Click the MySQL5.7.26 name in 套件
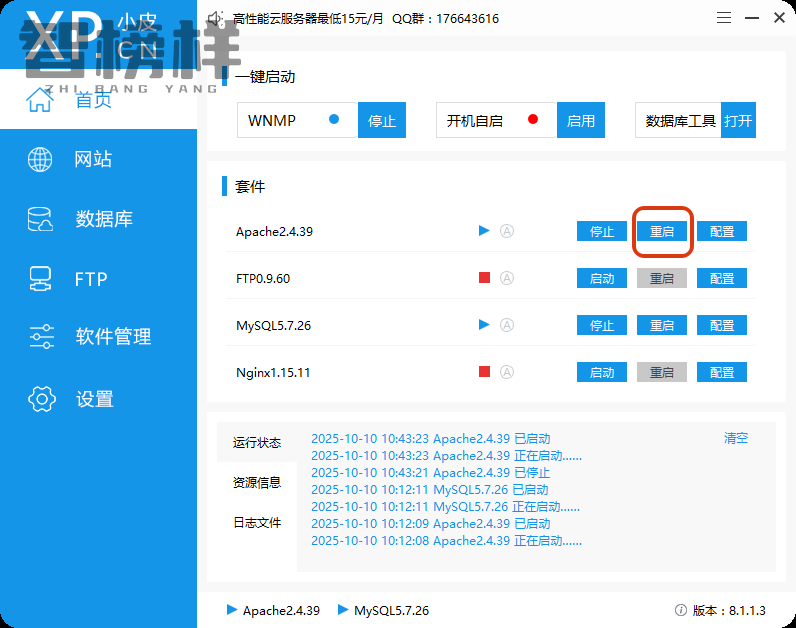The width and height of the screenshot is (796, 628). coord(274,325)
